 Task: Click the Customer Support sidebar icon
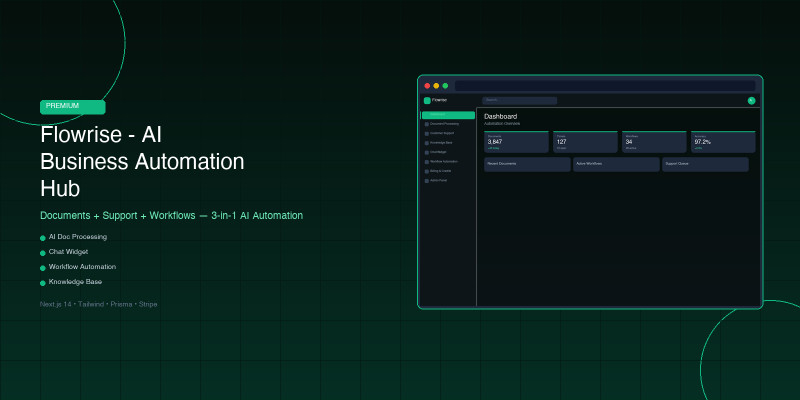426,133
